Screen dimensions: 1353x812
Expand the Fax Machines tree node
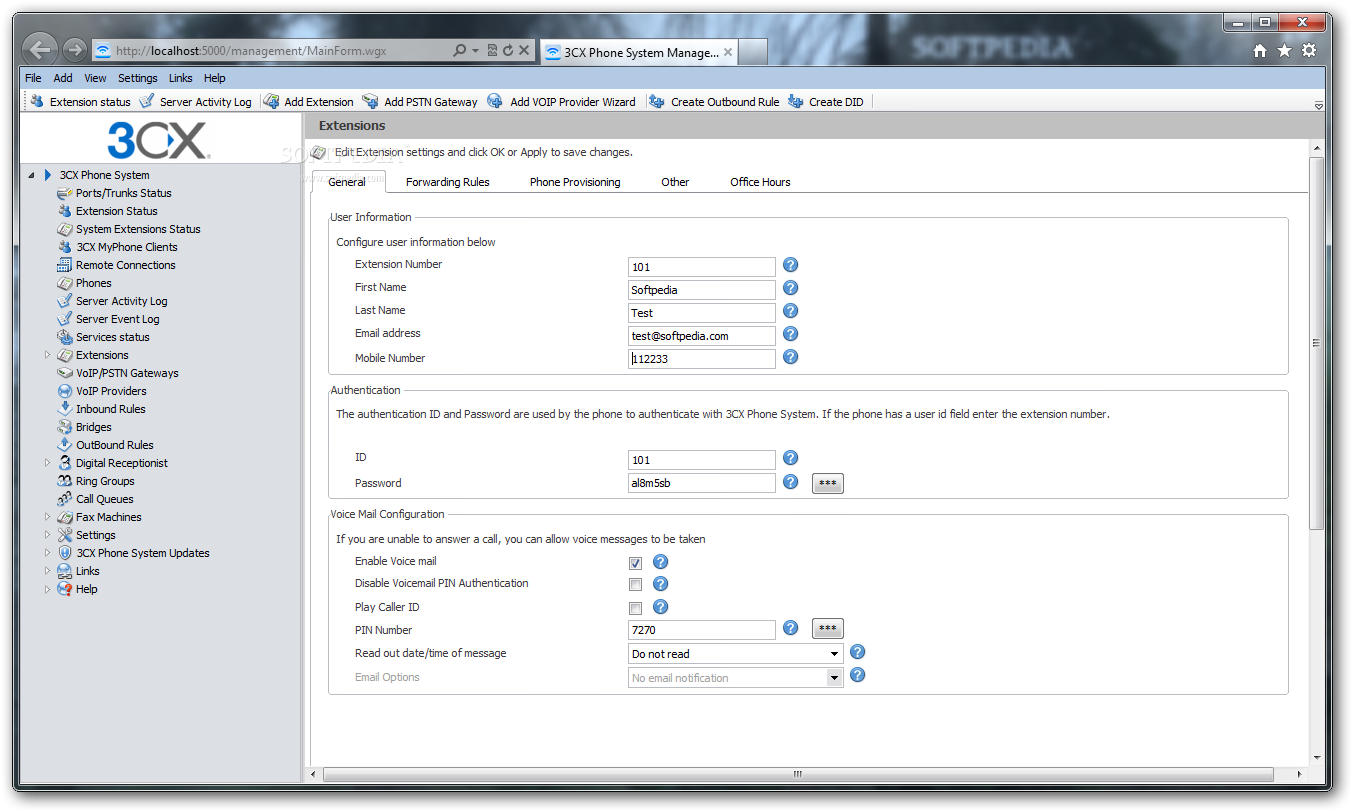point(47,517)
